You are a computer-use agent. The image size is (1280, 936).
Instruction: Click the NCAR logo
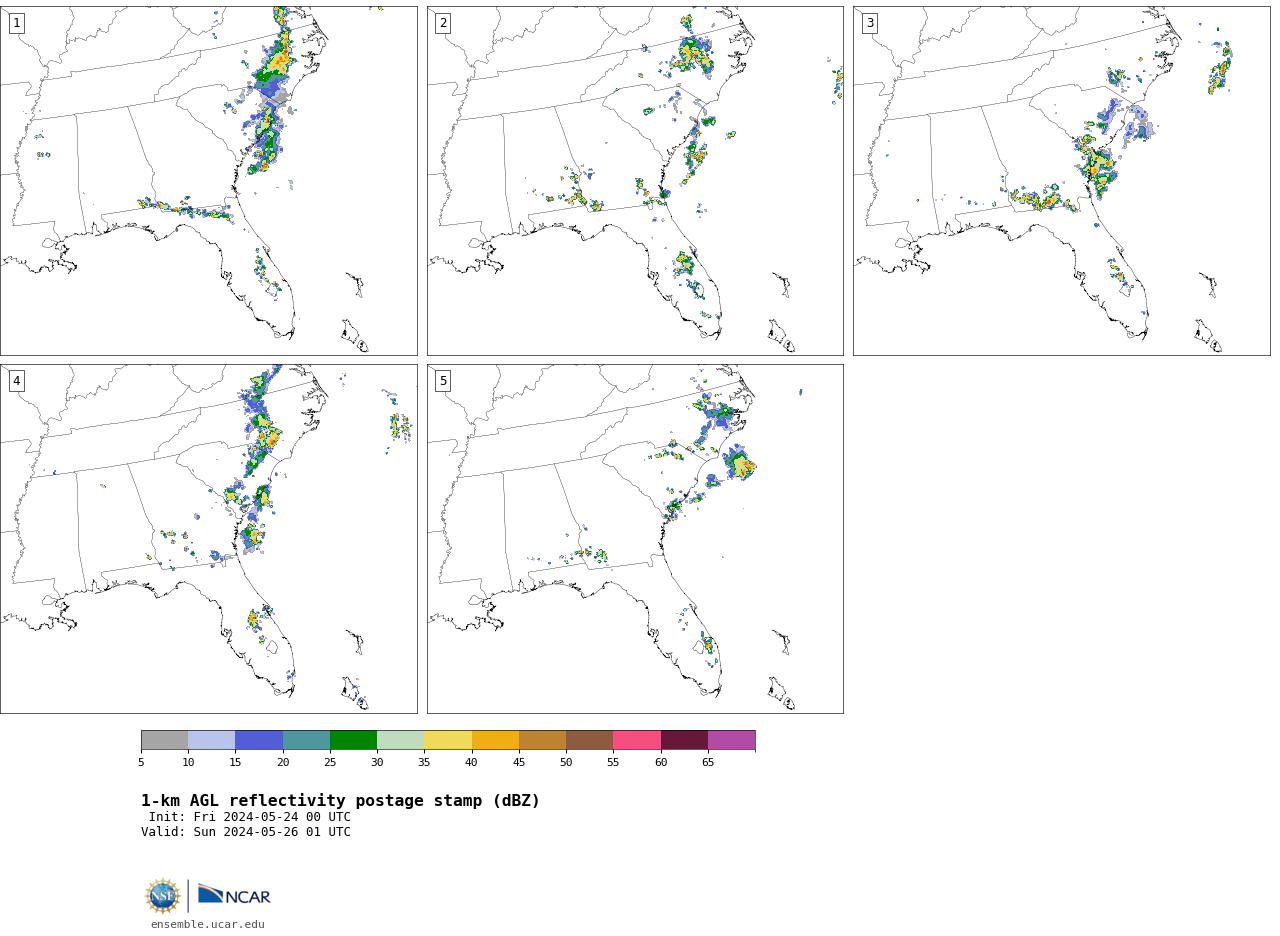(234, 895)
